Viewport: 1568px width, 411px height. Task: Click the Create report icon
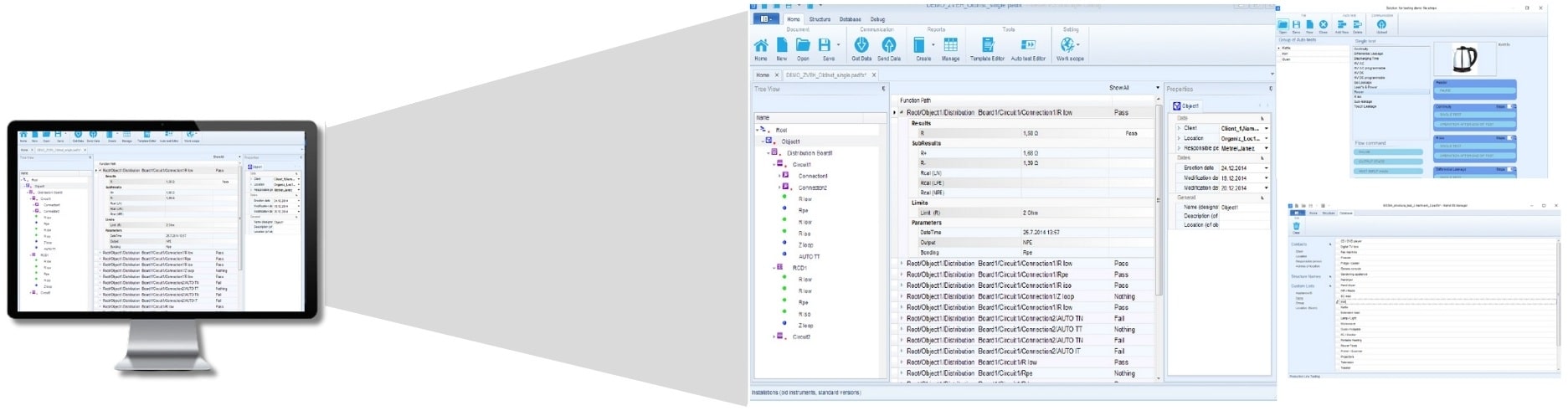click(919, 45)
